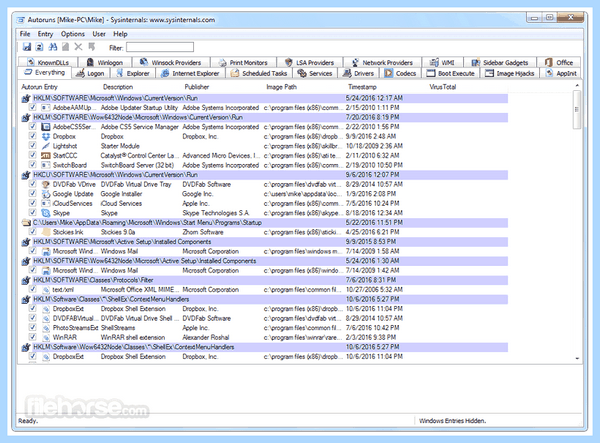Click the AdobeCS5Ser entry icon
The image size is (600, 443).
[46, 127]
